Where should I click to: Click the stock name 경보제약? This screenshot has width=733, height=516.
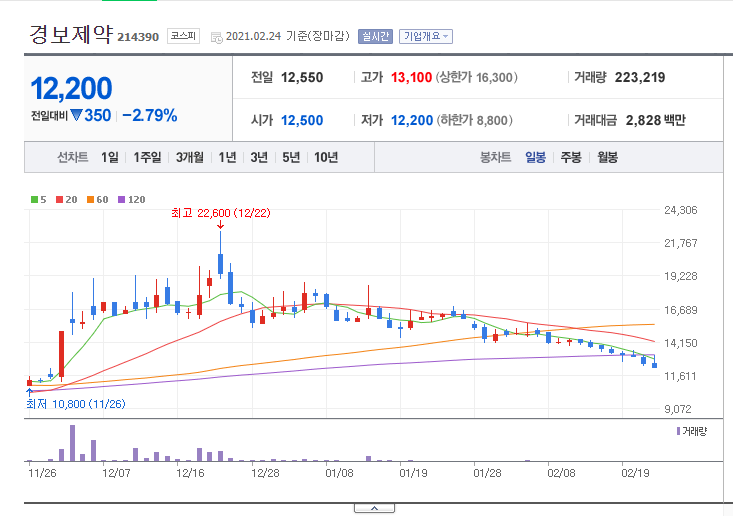coord(72,35)
